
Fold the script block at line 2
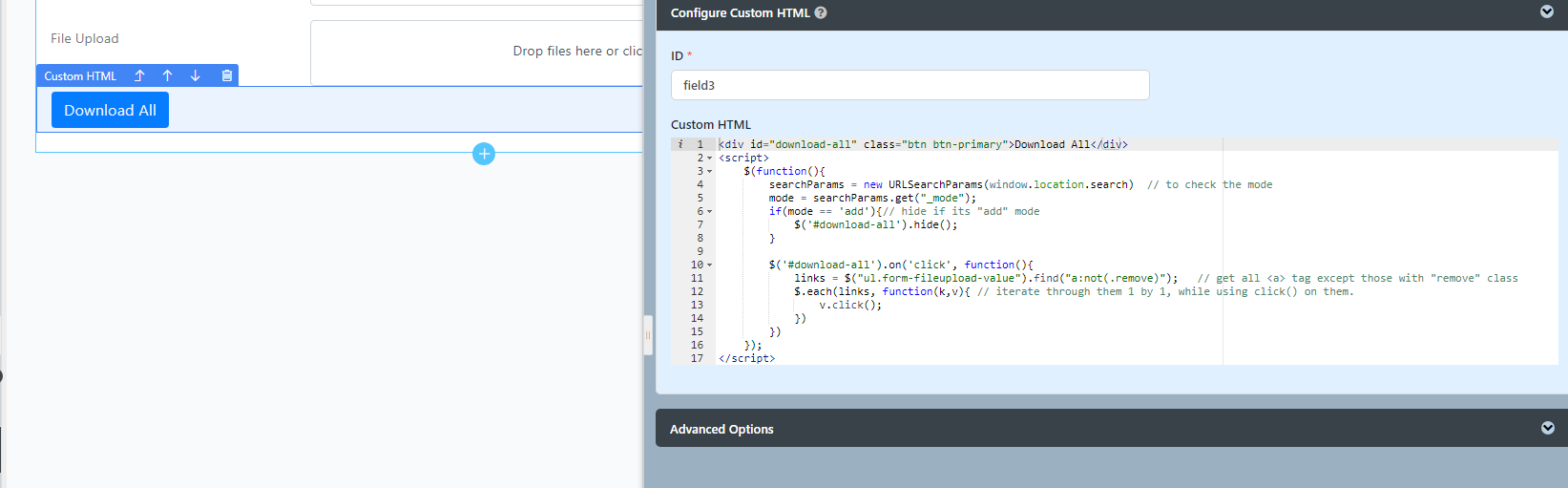(x=709, y=159)
